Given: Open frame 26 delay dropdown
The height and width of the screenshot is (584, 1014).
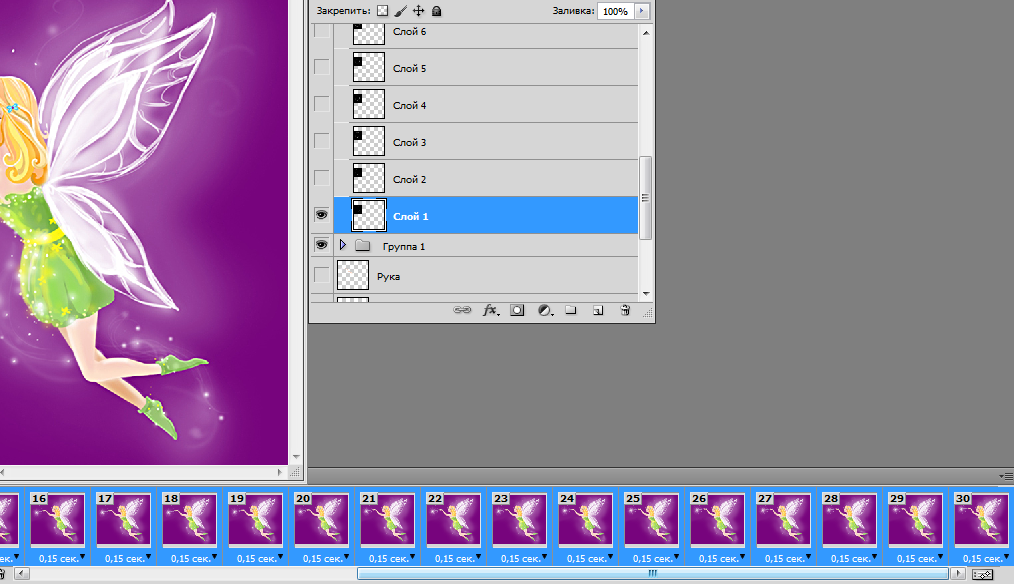Looking at the screenshot, I should 741,557.
